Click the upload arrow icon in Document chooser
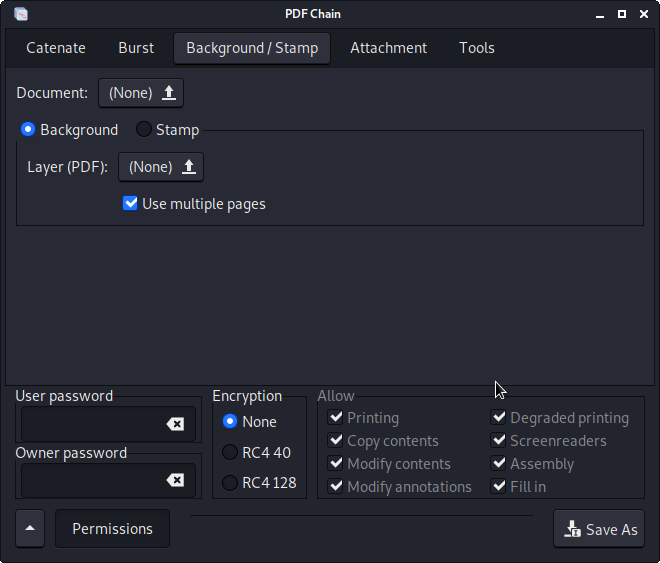The height and width of the screenshot is (563, 660). [x=169, y=93]
